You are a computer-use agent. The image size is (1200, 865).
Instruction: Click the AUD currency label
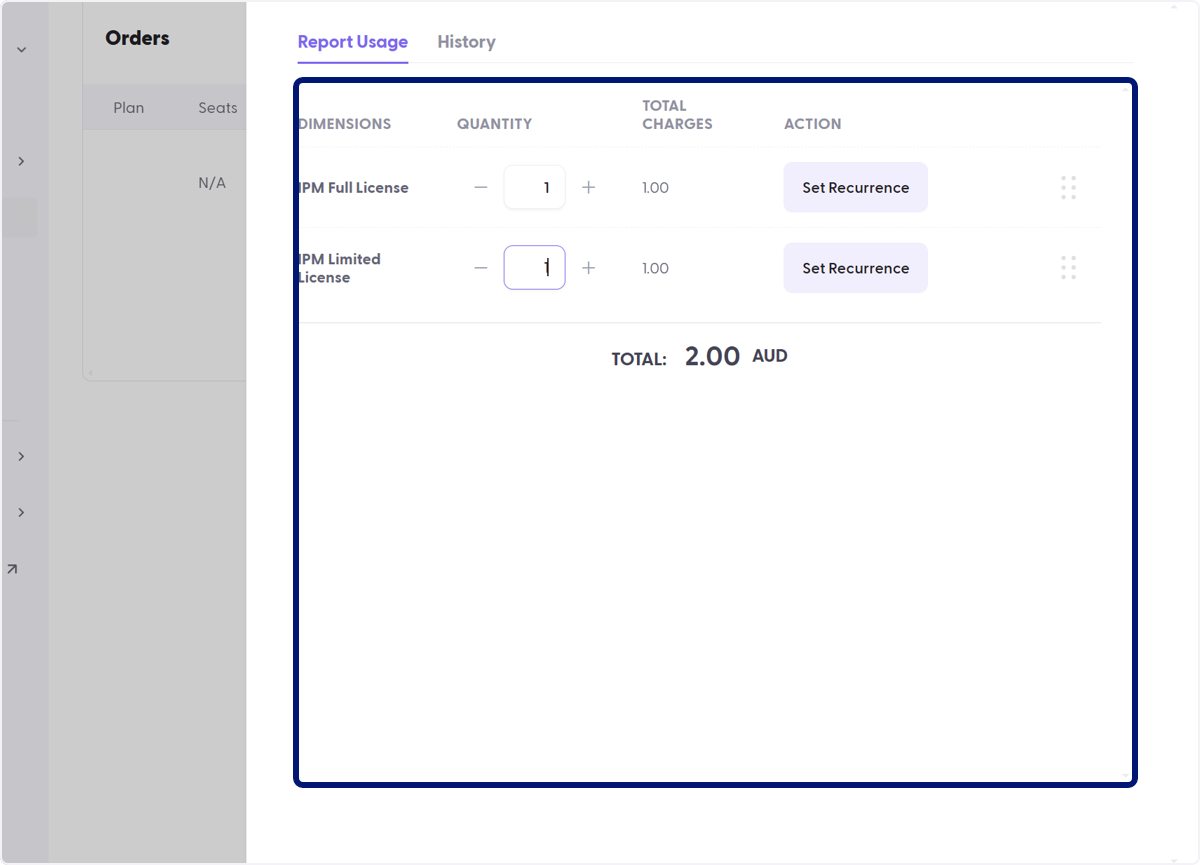770,356
